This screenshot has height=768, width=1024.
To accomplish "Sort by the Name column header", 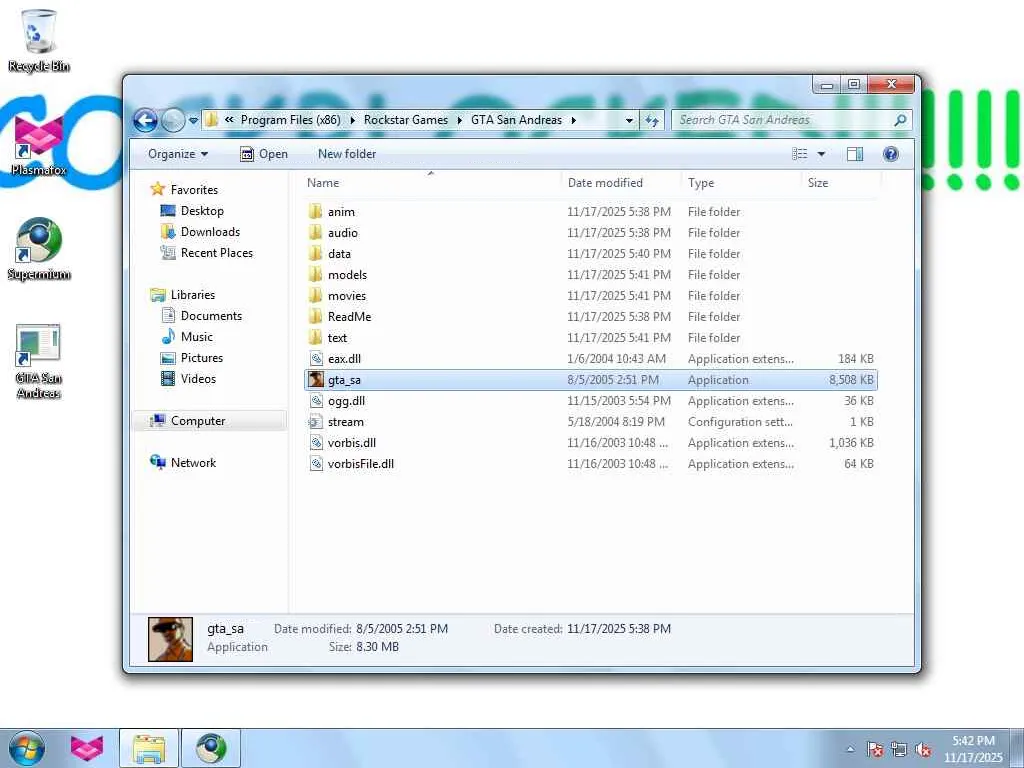I will [x=431, y=183].
